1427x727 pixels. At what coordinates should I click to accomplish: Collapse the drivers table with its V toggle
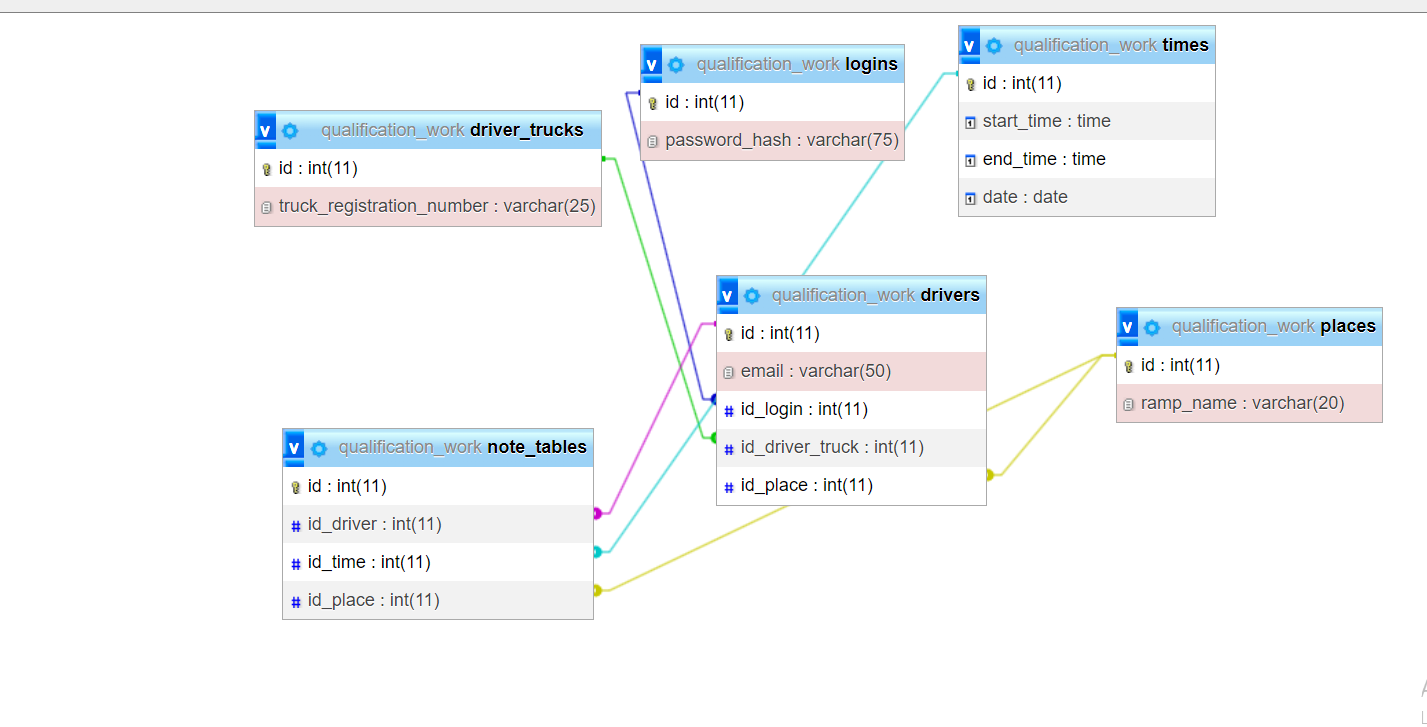coord(727,295)
